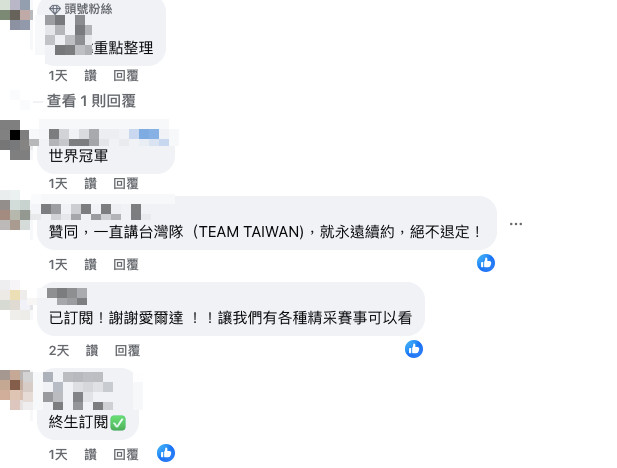Click the 頭號粉絲 diamond badge icon
The height and width of the screenshot is (468, 617).
click(x=55, y=9)
